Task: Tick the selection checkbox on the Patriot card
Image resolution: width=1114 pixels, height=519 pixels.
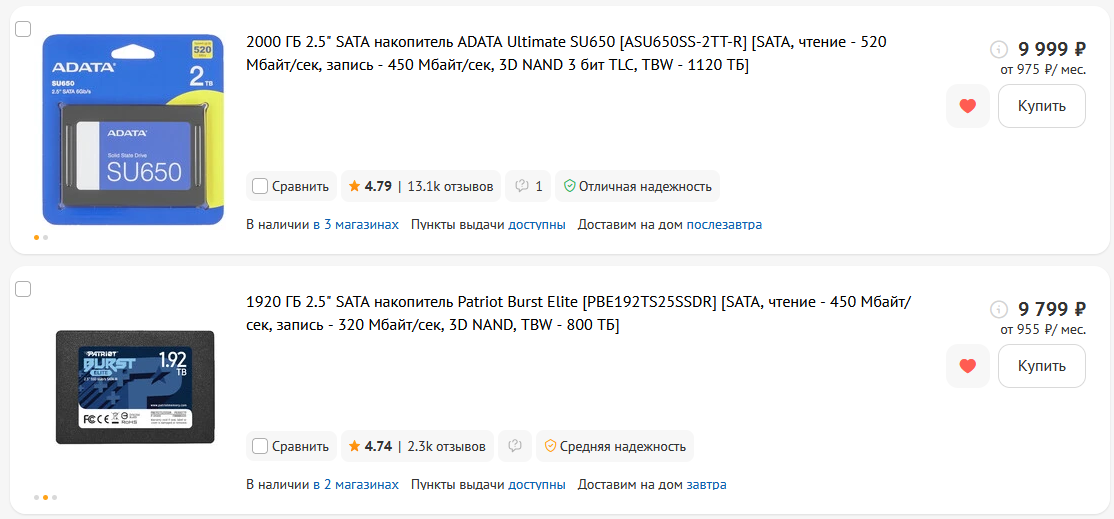Action: click(23, 289)
